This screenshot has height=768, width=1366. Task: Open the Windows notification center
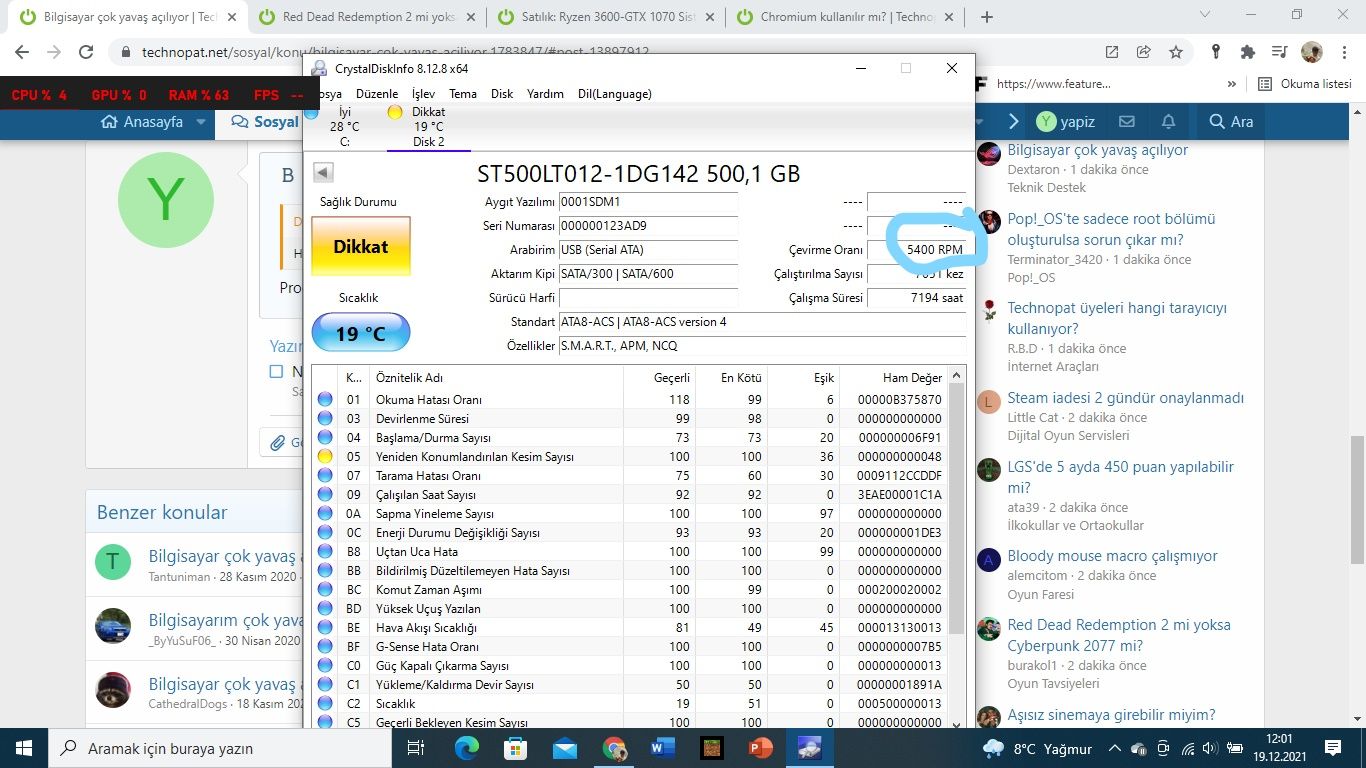pos(1333,748)
